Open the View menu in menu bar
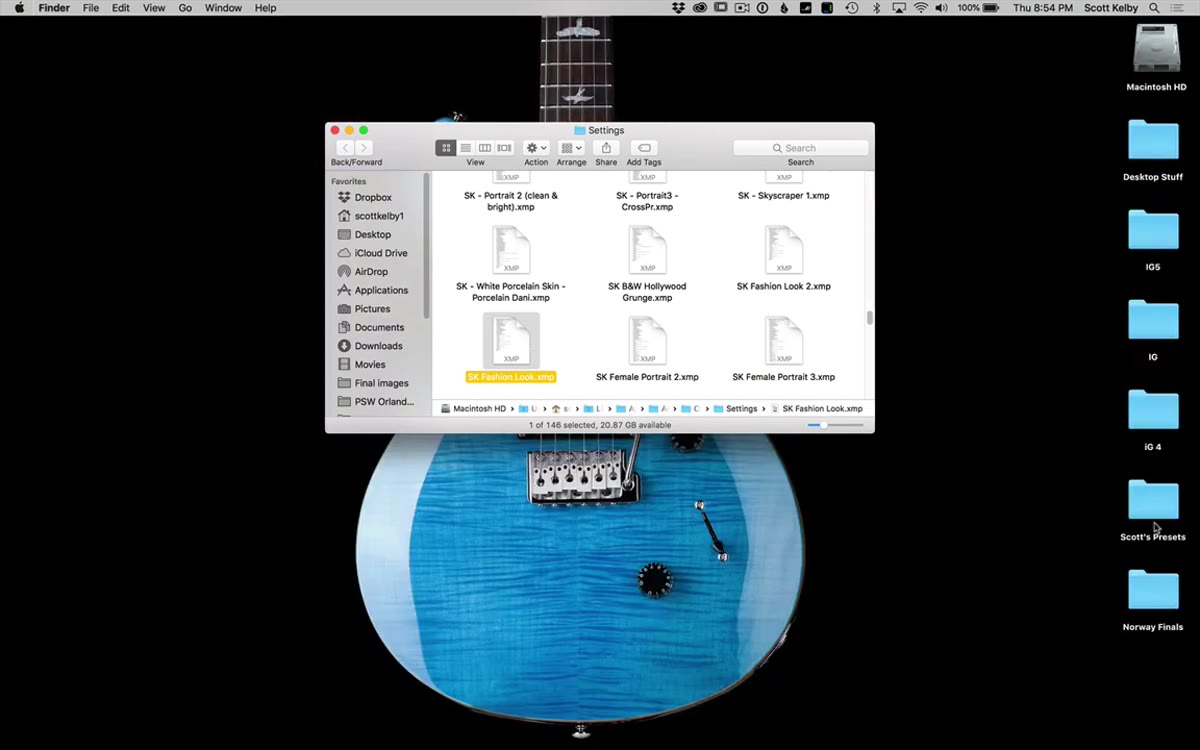This screenshot has width=1200, height=750. click(154, 8)
